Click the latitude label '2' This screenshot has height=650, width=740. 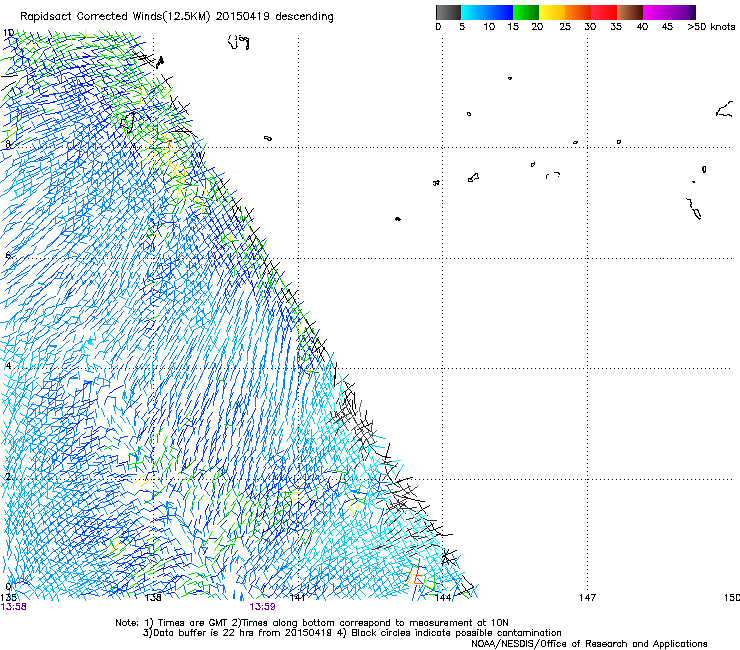[x=8, y=477]
